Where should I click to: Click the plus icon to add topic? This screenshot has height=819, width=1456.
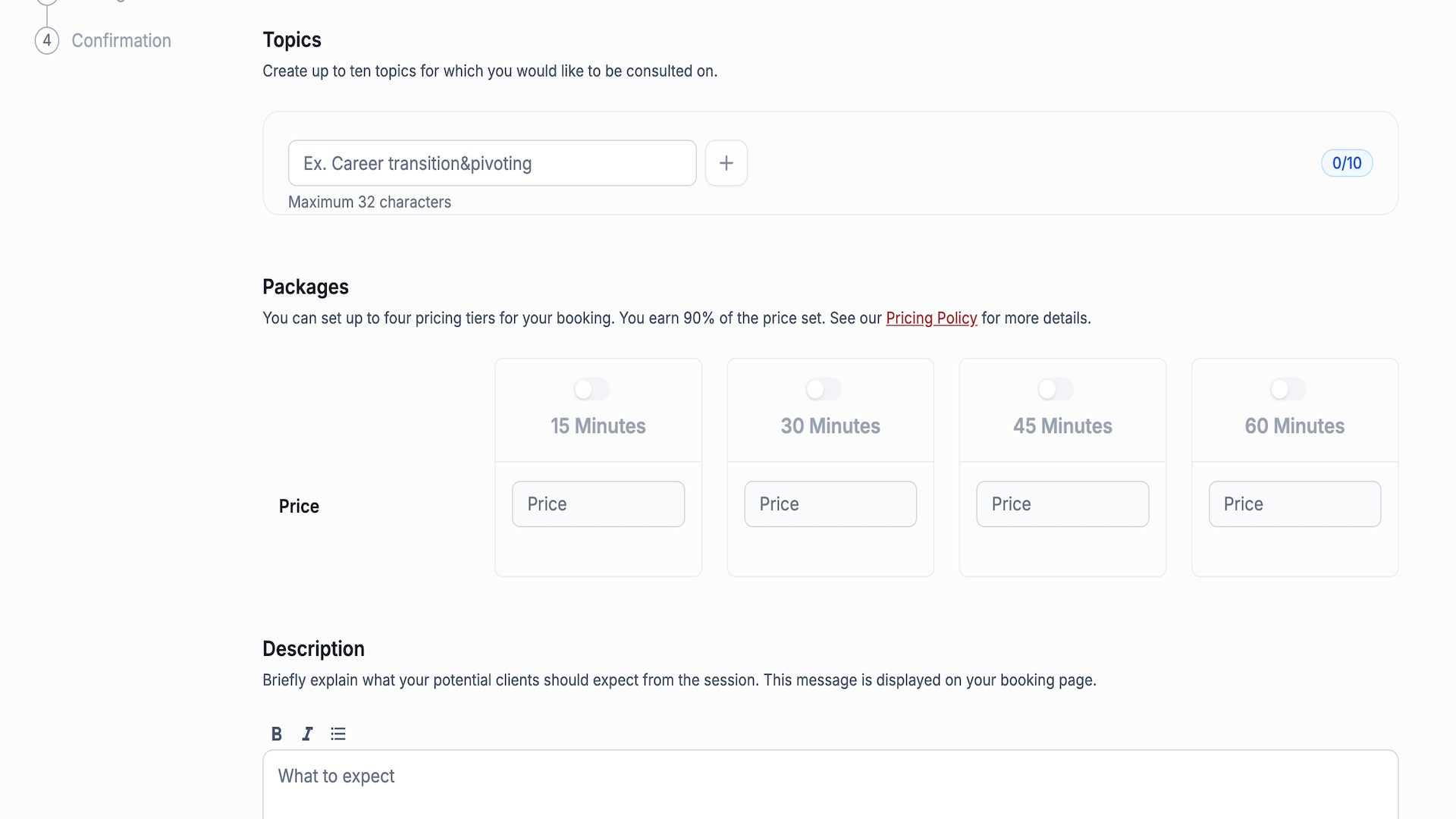[726, 163]
